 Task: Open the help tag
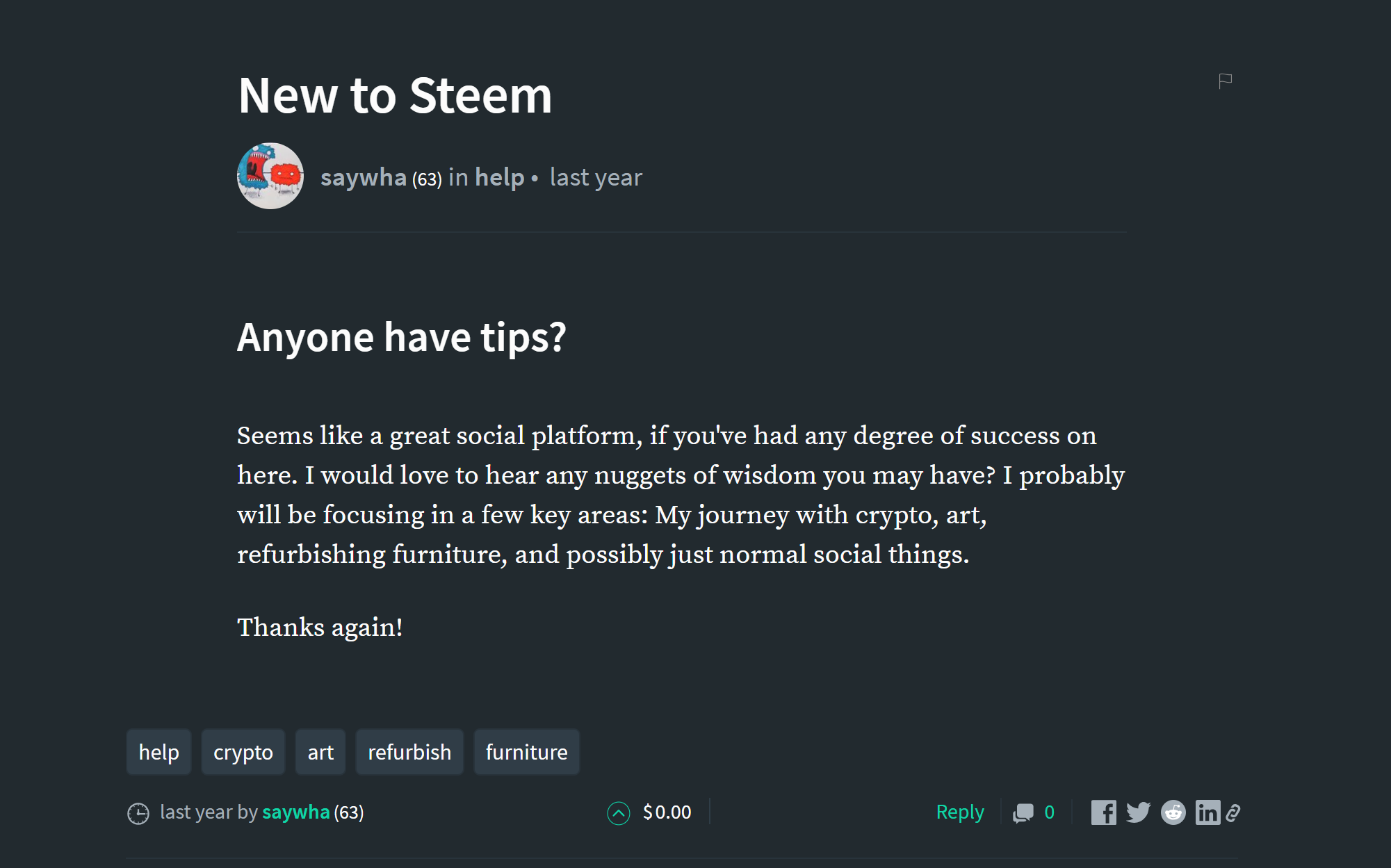point(158,752)
